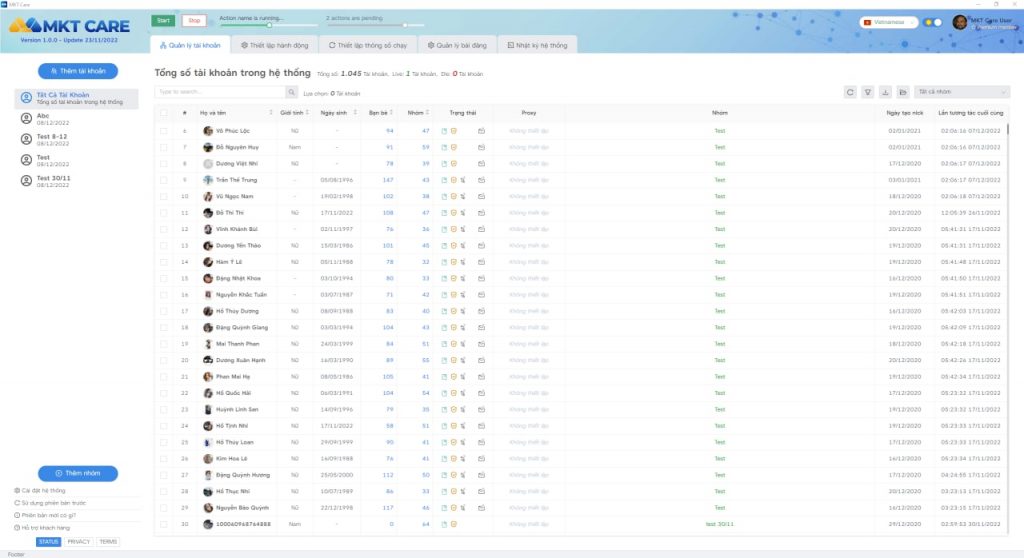This screenshot has width=1024, height=558.
Task: Switch to 'Thiết lập hành động' tab
Action: [273, 45]
